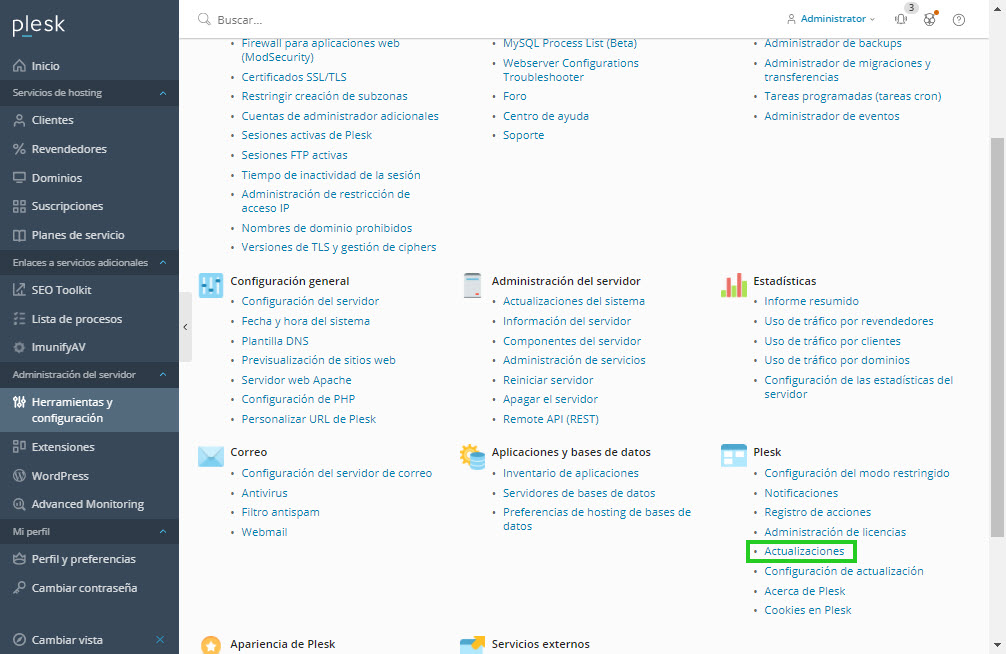Click the WordPress logo icon
This screenshot has width=1006, height=654.
click(19, 476)
